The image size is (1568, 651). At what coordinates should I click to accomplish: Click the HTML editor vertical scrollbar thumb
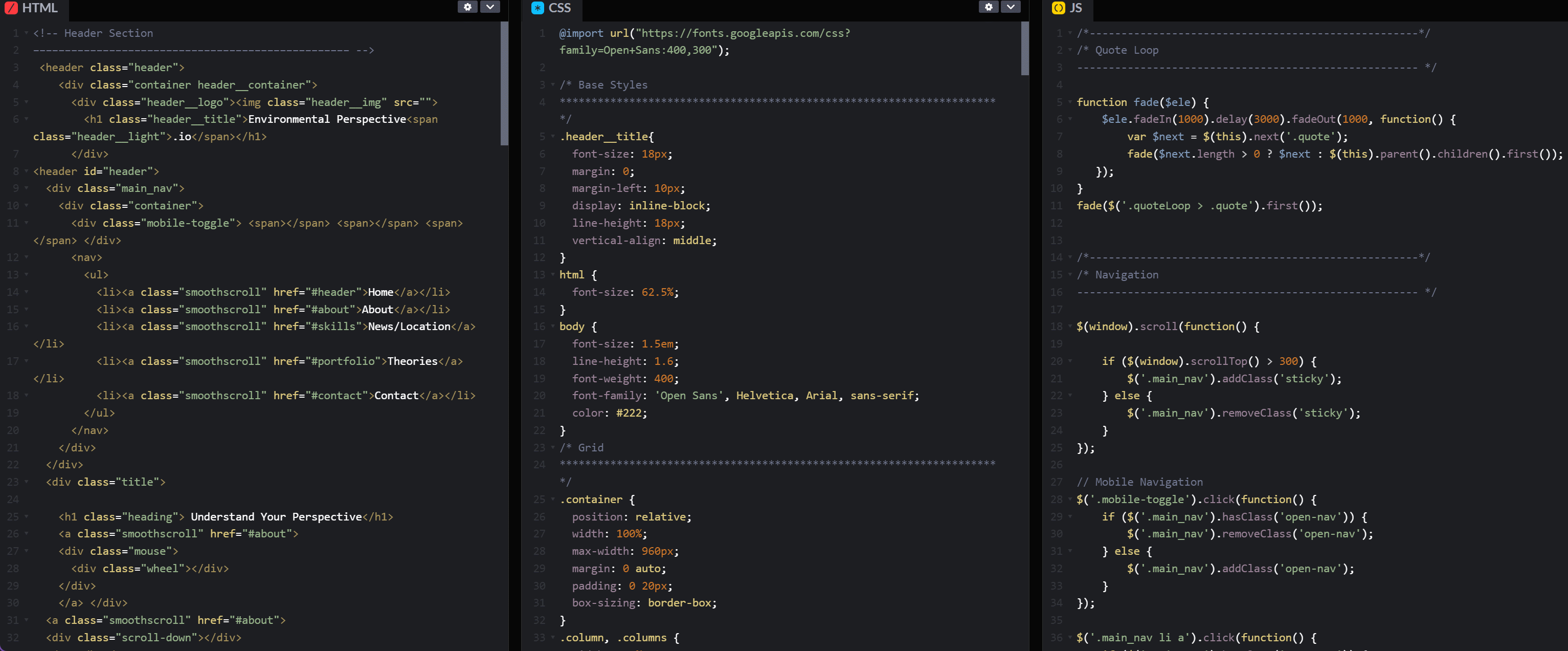504,83
